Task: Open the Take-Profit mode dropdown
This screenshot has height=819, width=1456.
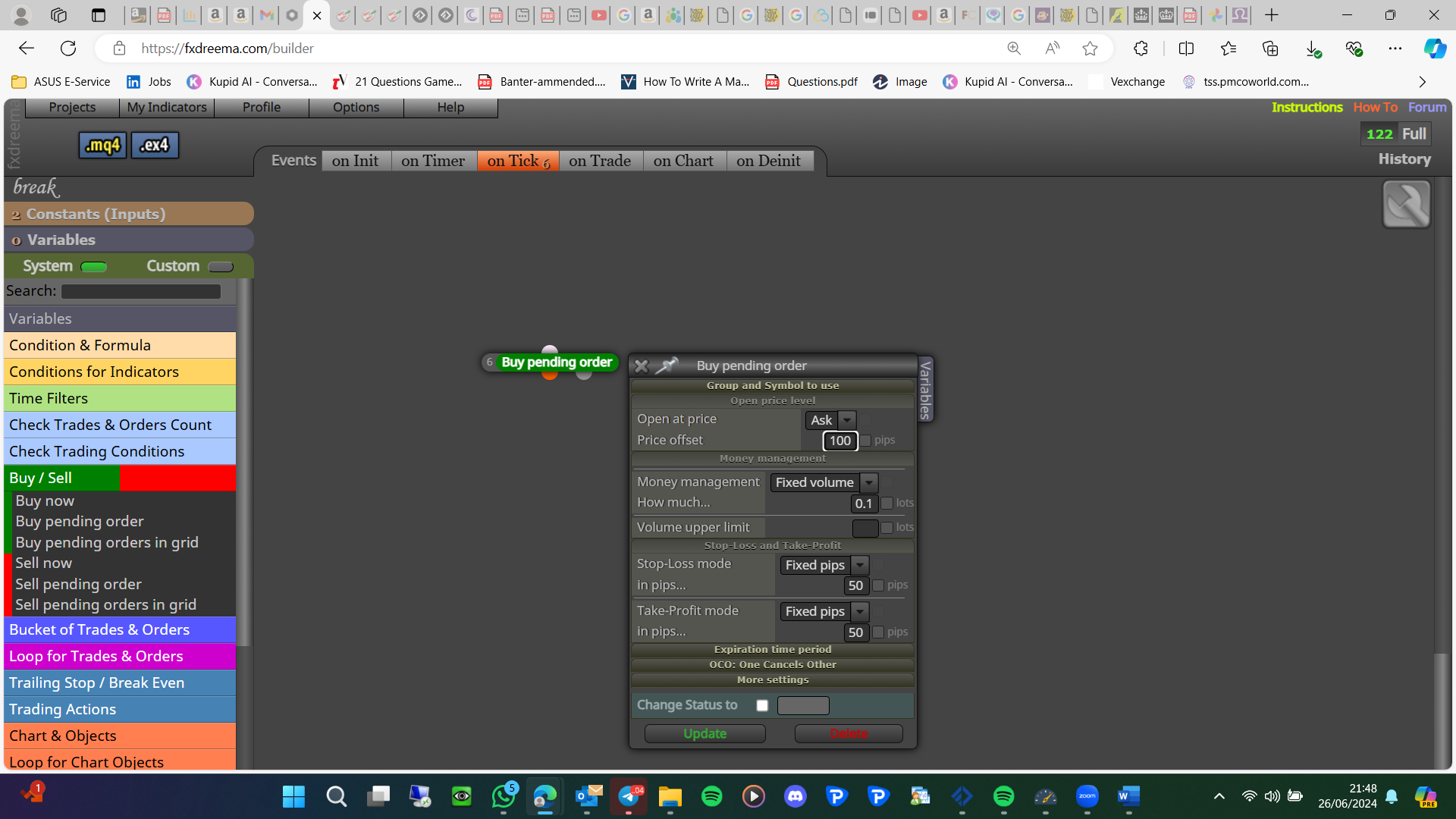Action: click(x=824, y=611)
